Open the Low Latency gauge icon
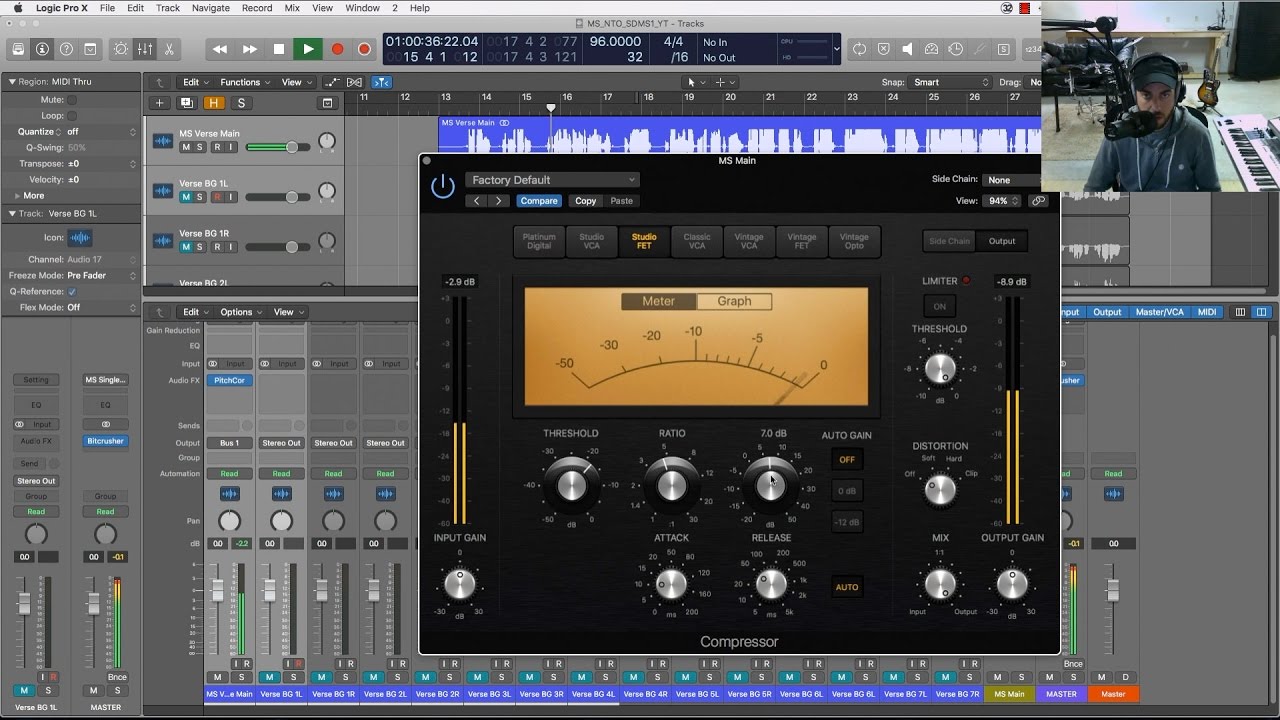The height and width of the screenshot is (720, 1280). point(932,49)
